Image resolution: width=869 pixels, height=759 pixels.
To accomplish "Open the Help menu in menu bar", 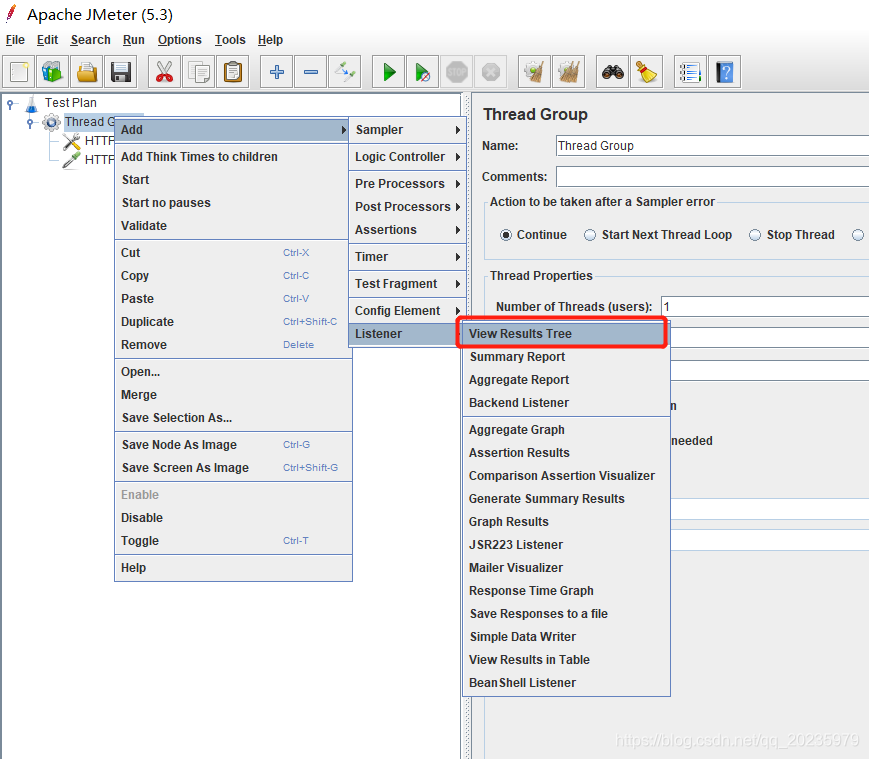I will 270,40.
